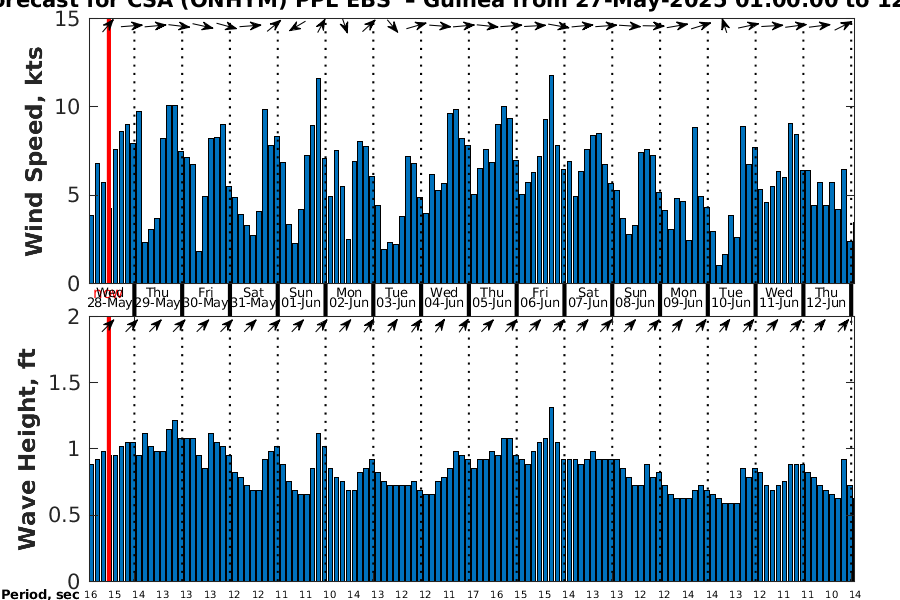Click the shortest wind speed bar on Tue 10-Jun

pyautogui.click(x=719, y=274)
